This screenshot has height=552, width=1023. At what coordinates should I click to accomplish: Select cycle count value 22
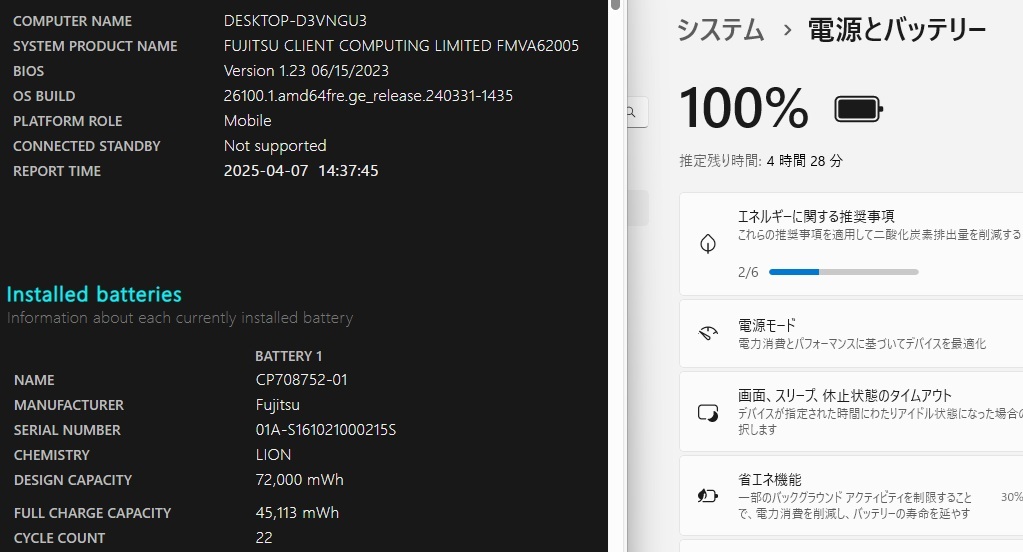point(264,538)
